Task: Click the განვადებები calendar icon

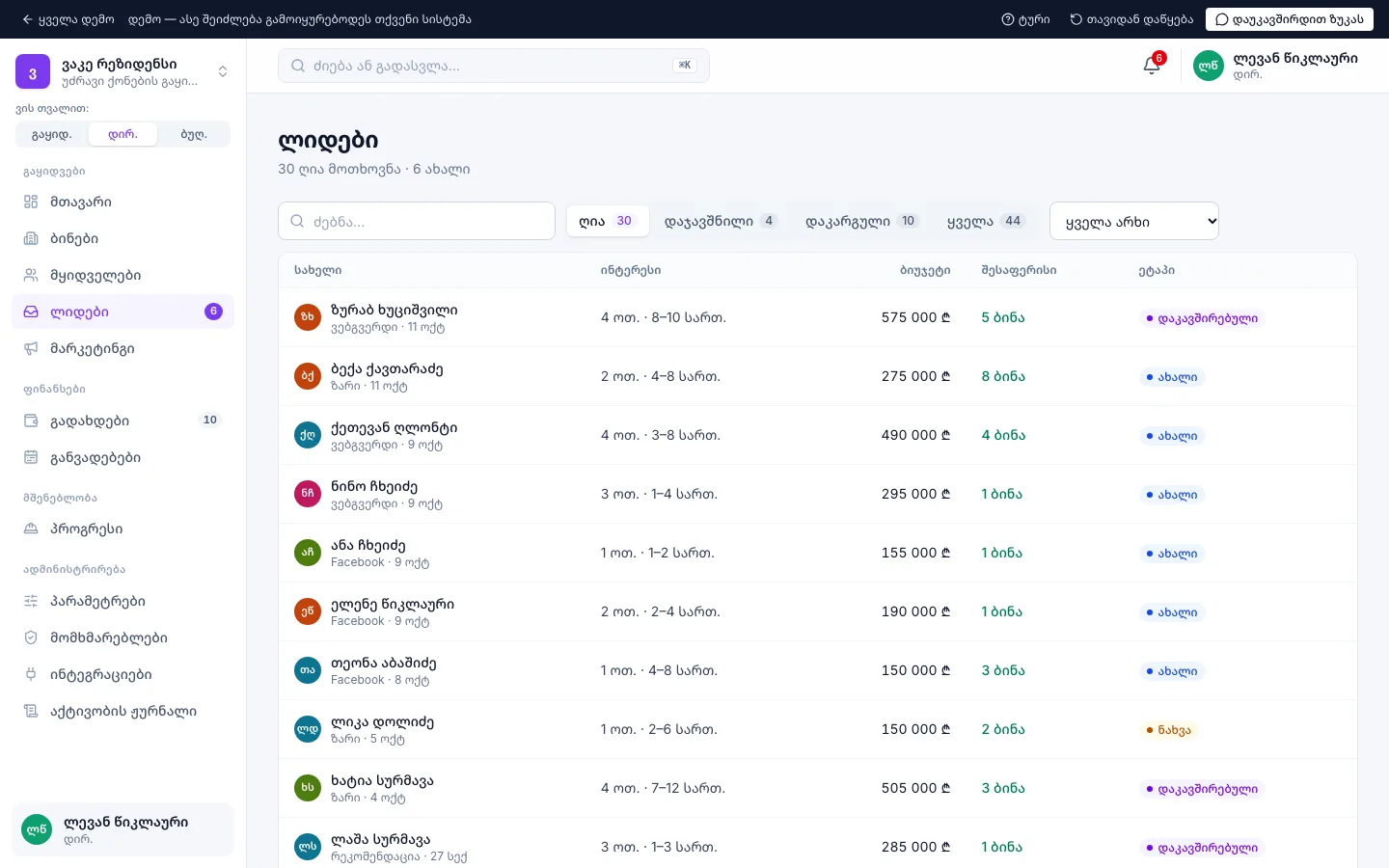Action: coord(31,457)
